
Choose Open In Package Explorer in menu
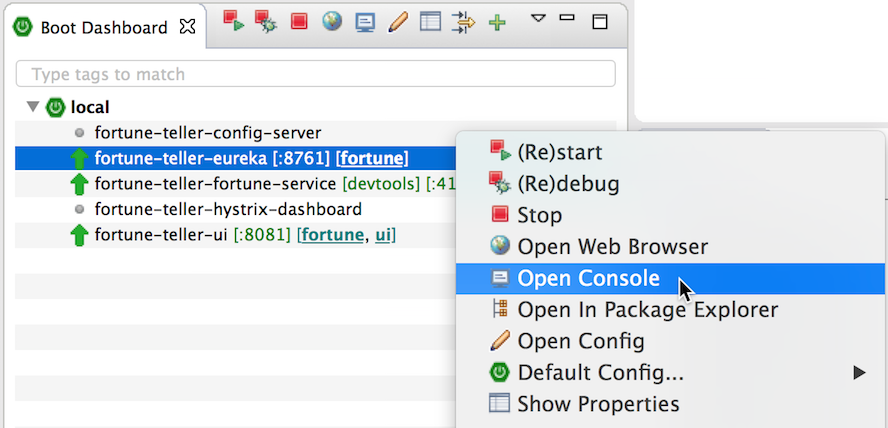click(671, 310)
